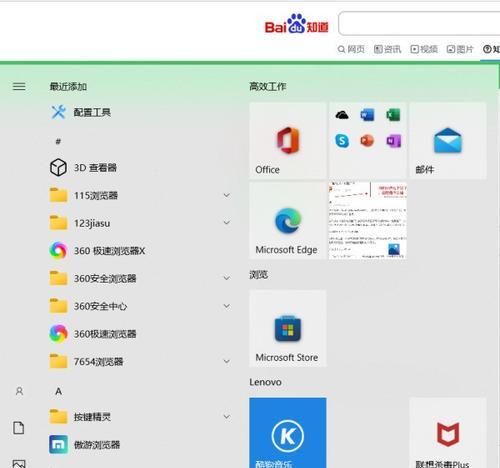Viewport: 500px width, 468px height.
Task: Click the 高效工作 group heading
Action: tap(268, 87)
